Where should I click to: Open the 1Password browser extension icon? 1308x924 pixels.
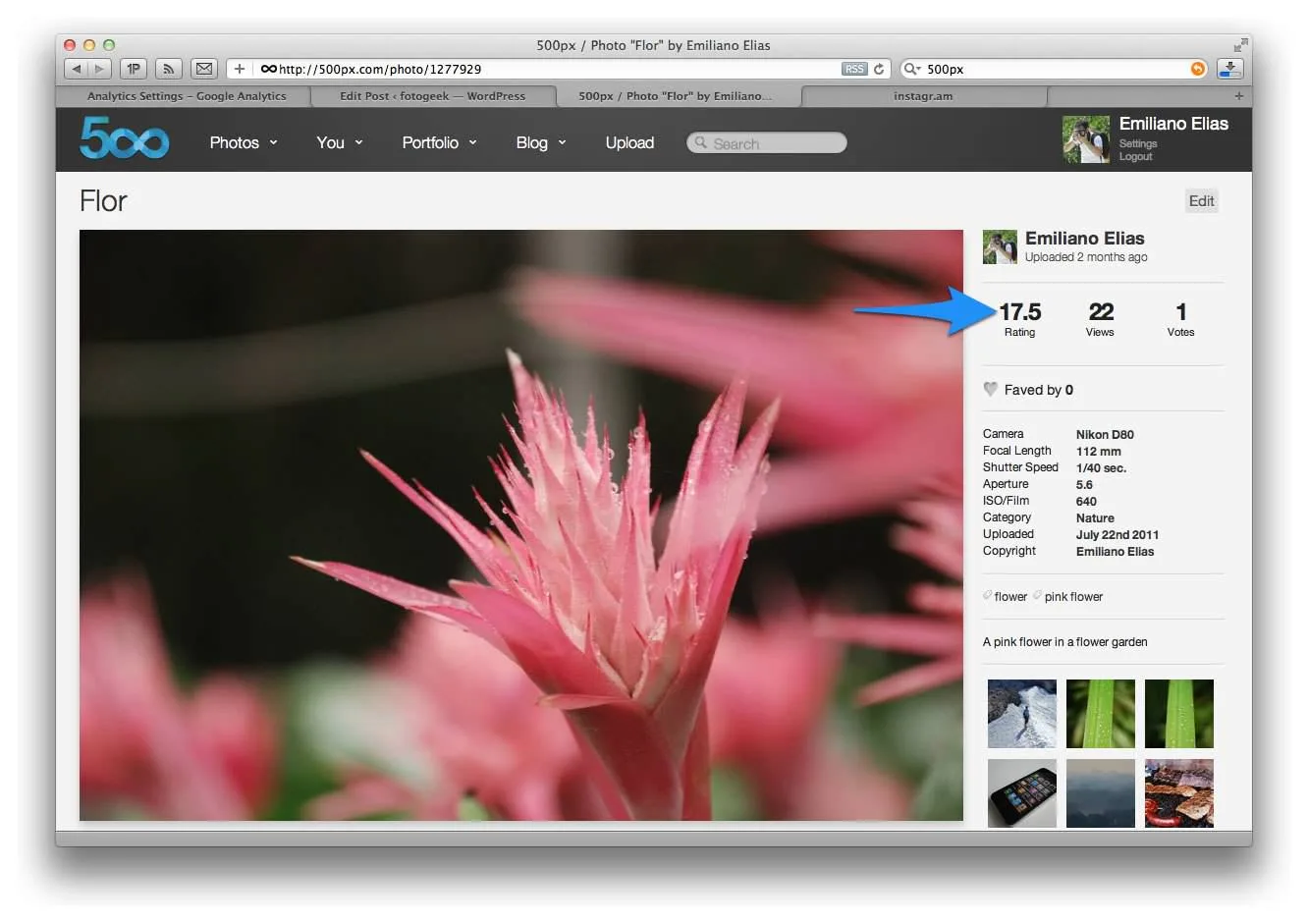coord(134,69)
